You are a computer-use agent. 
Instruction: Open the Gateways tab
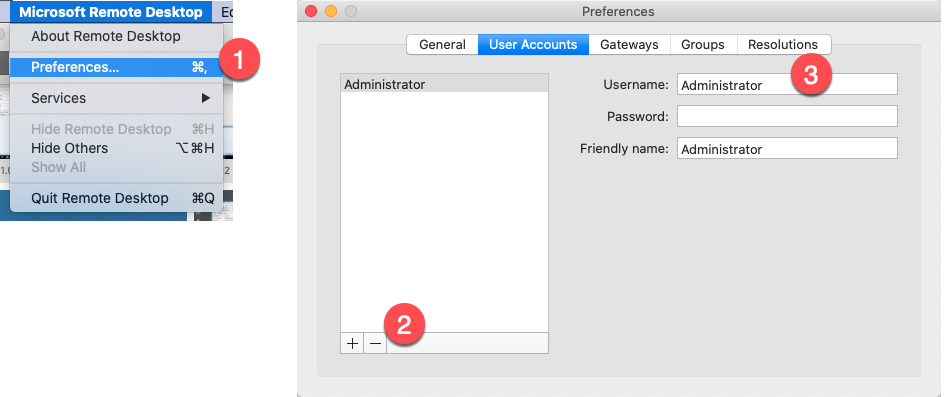[629, 45]
